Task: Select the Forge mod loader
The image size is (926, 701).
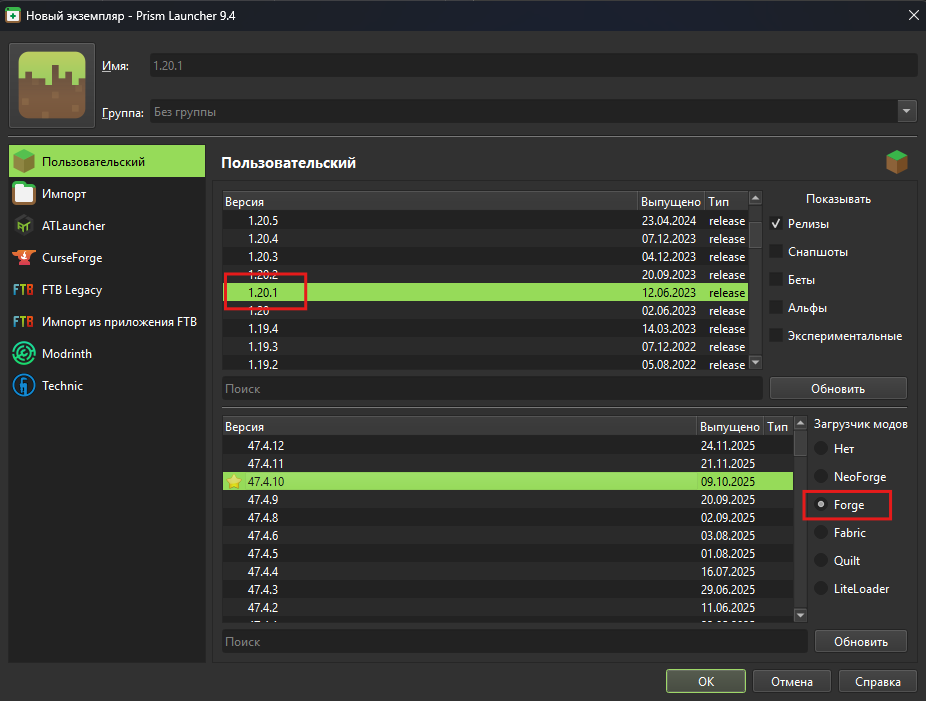Action: 821,504
